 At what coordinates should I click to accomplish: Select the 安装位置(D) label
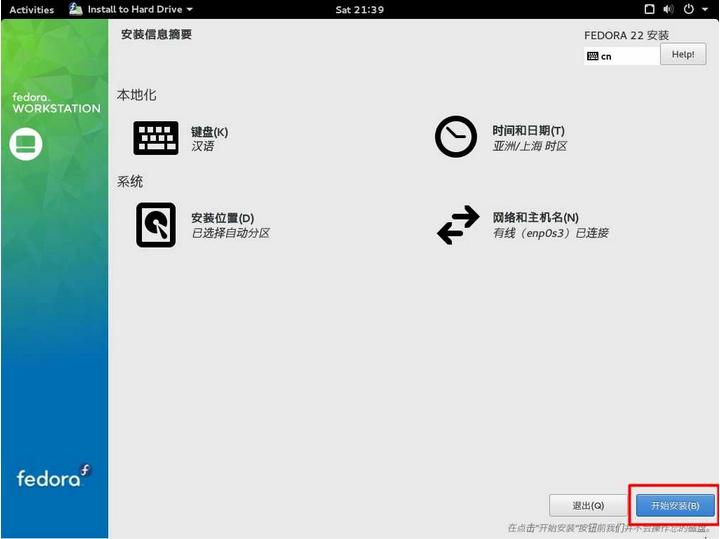[222, 218]
